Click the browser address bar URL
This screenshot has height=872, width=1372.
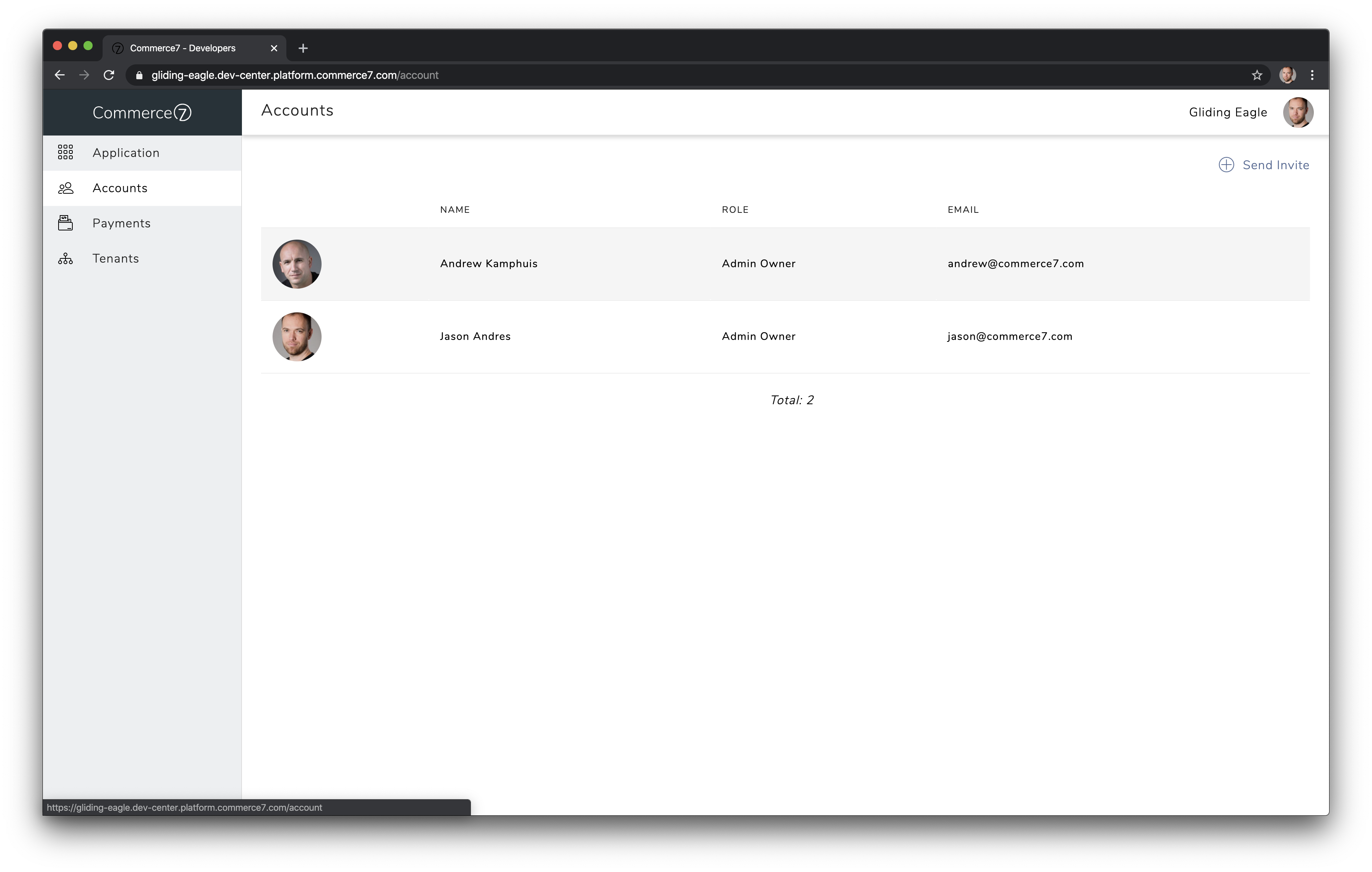click(294, 75)
